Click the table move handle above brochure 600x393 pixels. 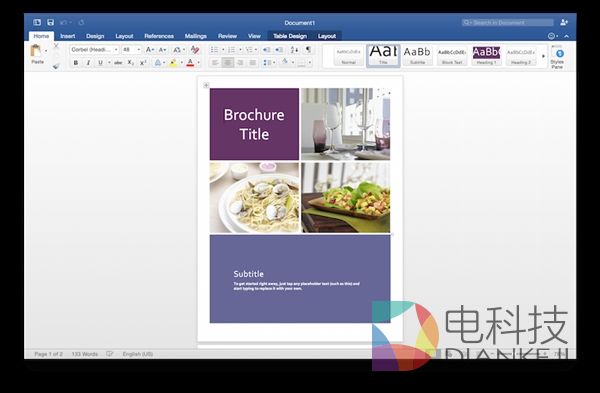[206, 85]
